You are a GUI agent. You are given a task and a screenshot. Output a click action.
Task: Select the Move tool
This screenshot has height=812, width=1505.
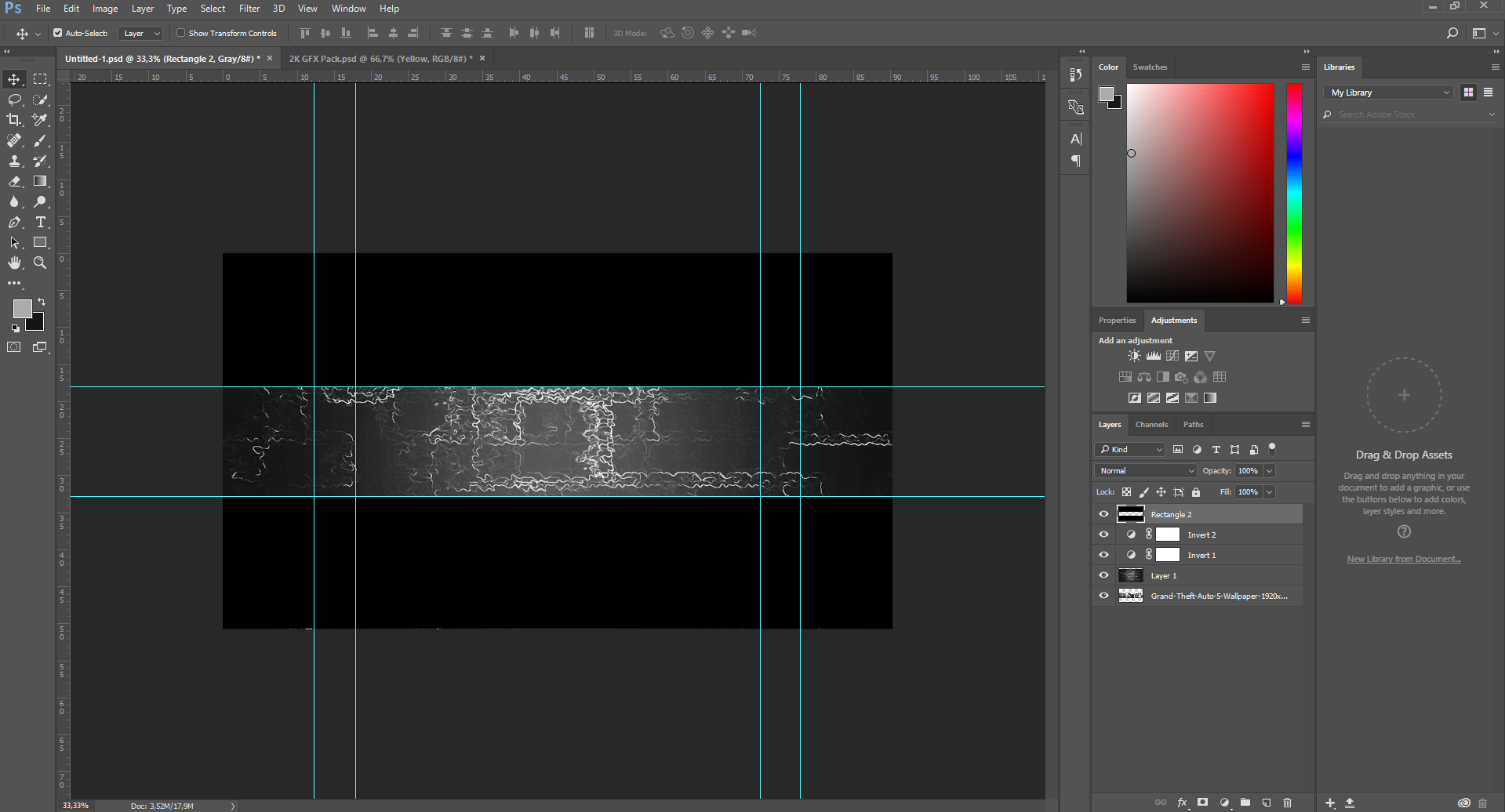[x=14, y=79]
